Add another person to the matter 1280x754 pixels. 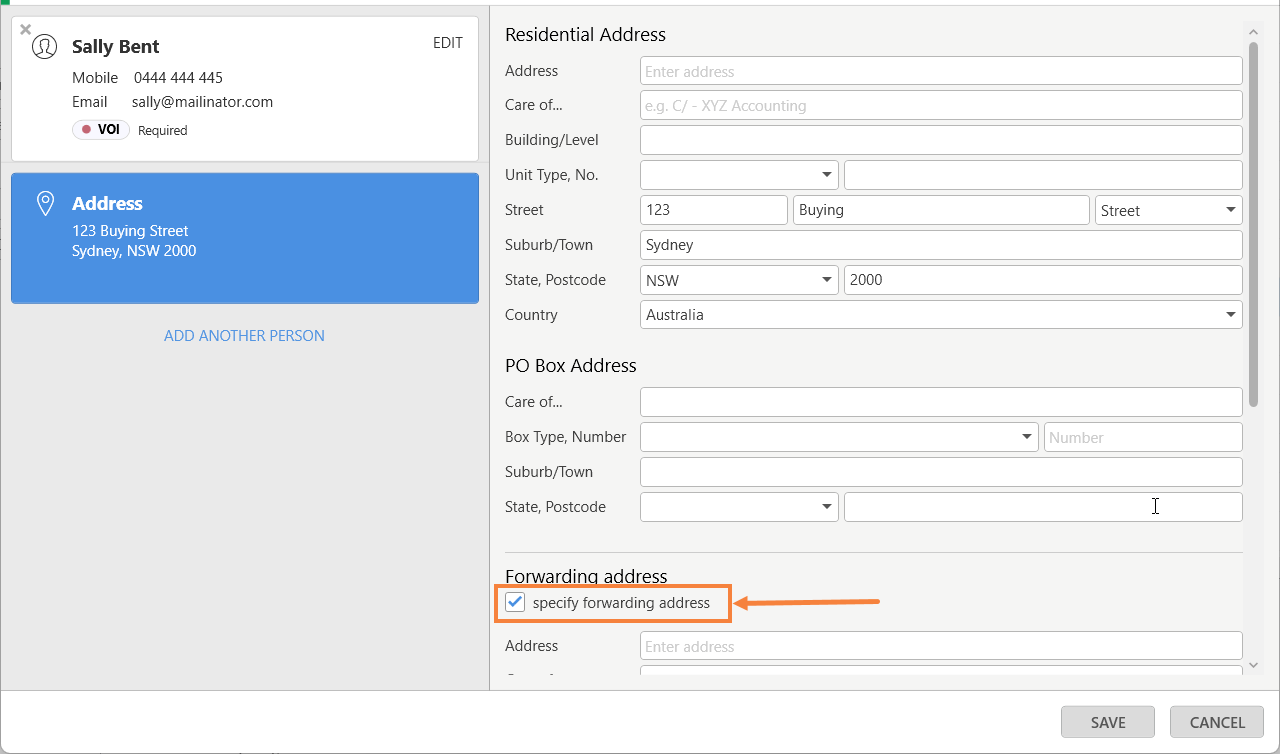click(244, 336)
